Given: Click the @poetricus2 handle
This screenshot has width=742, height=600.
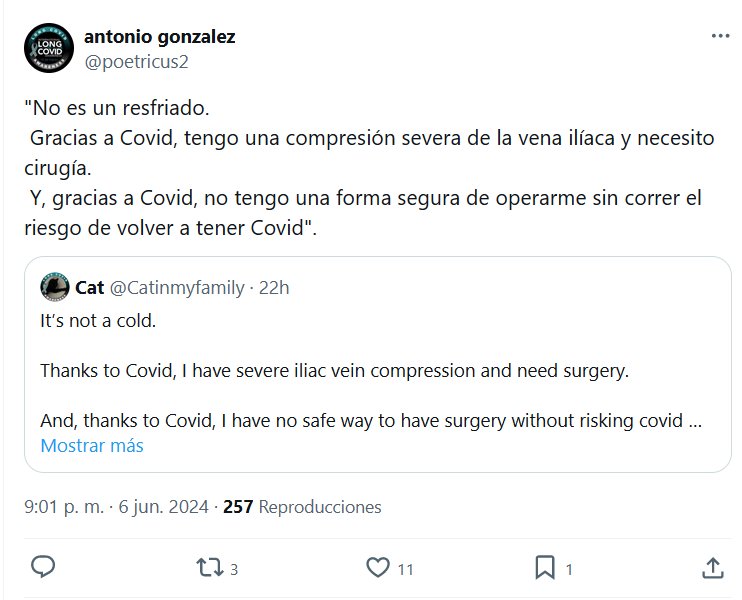Looking at the screenshot, I should [137, 61].
